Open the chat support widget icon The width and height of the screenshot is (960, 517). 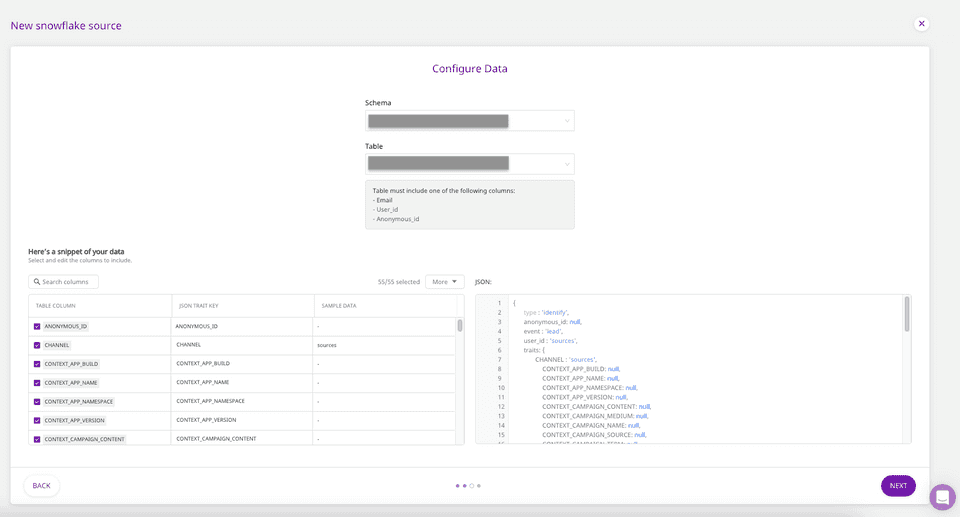[942, 497]
